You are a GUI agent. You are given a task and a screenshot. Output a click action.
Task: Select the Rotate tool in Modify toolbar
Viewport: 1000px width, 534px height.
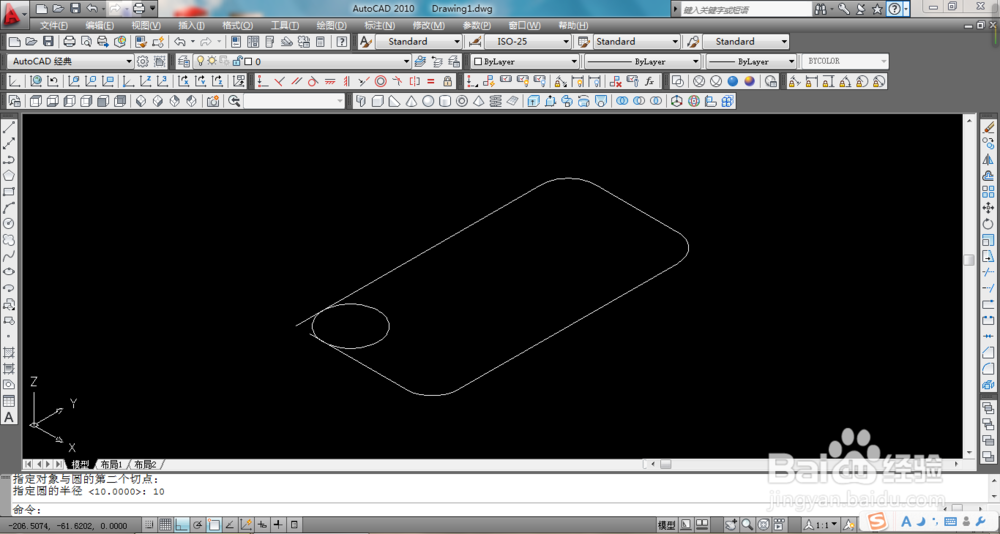pyautogui.click(x=989, y=224)
